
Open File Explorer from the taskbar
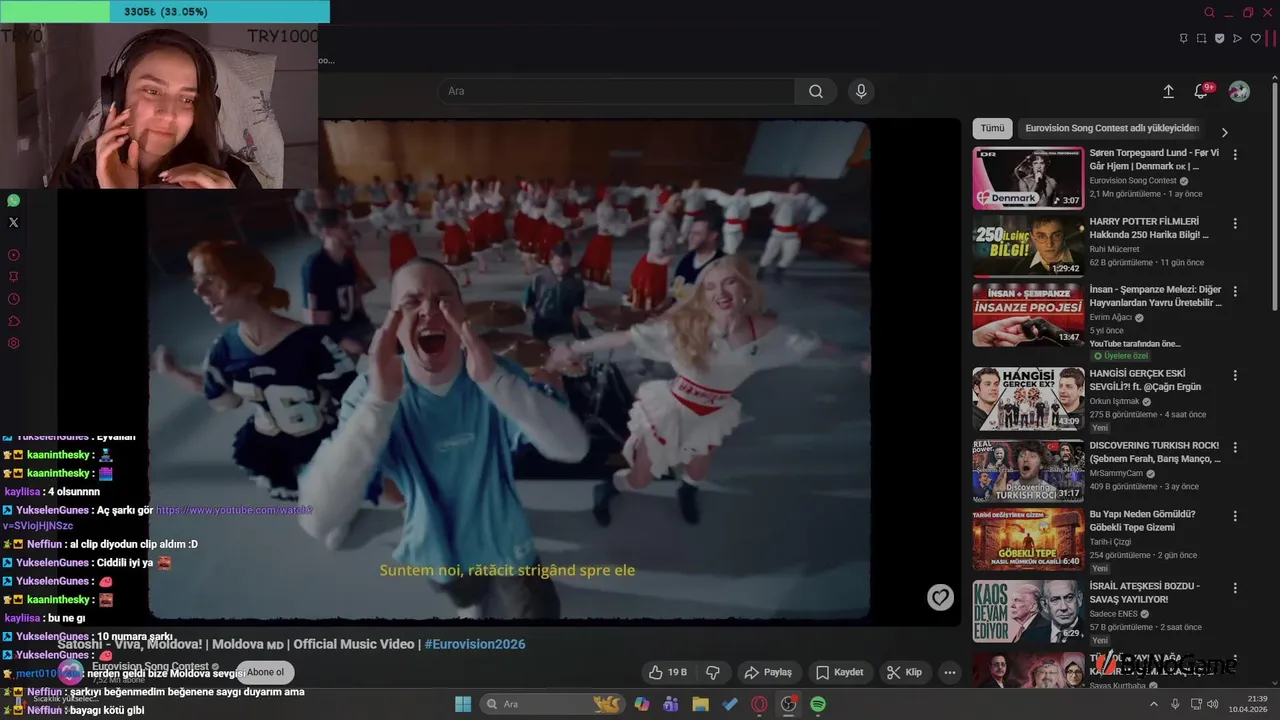[700, 704]
